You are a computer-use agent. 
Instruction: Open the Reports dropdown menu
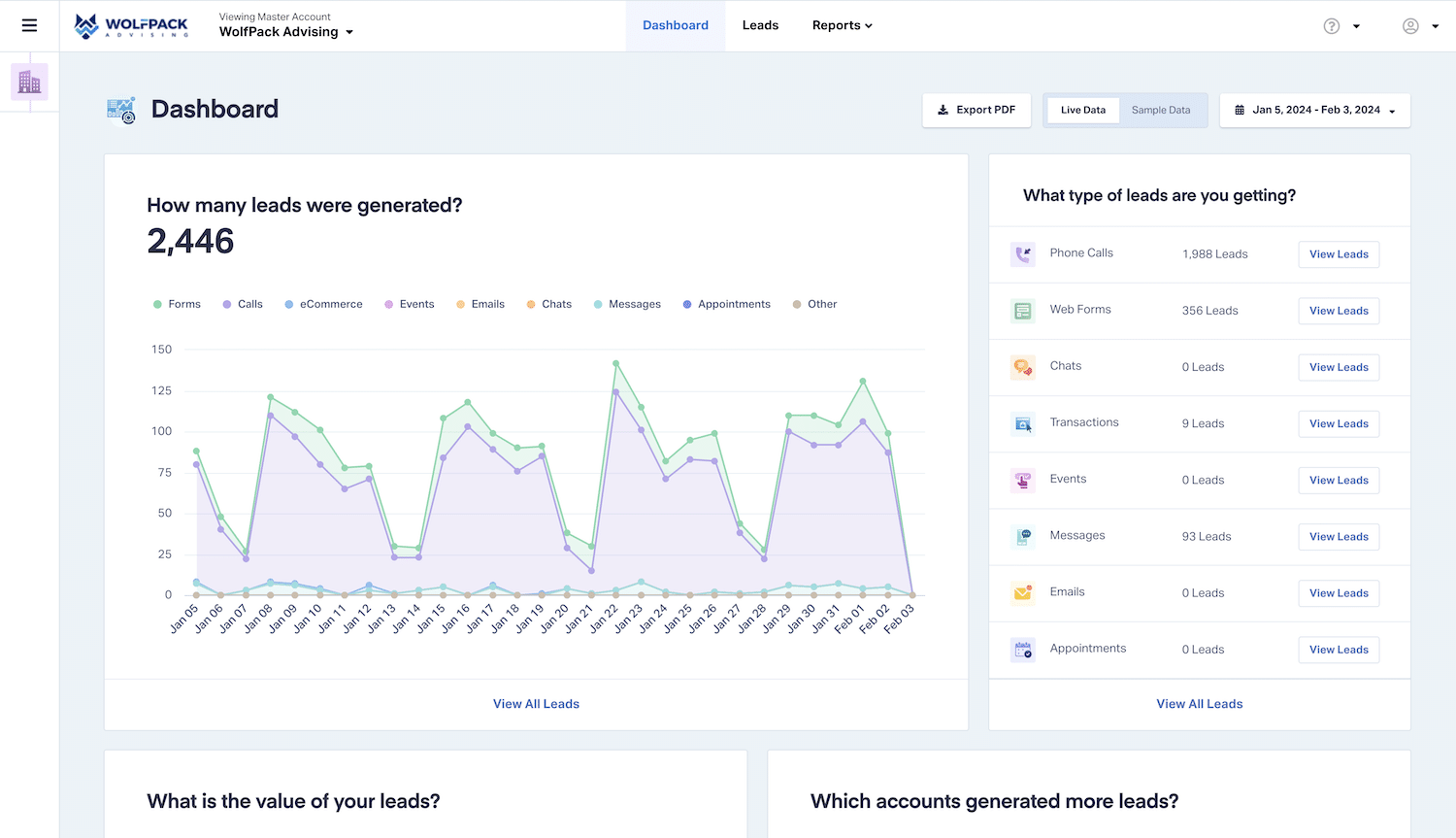(843, 26)
